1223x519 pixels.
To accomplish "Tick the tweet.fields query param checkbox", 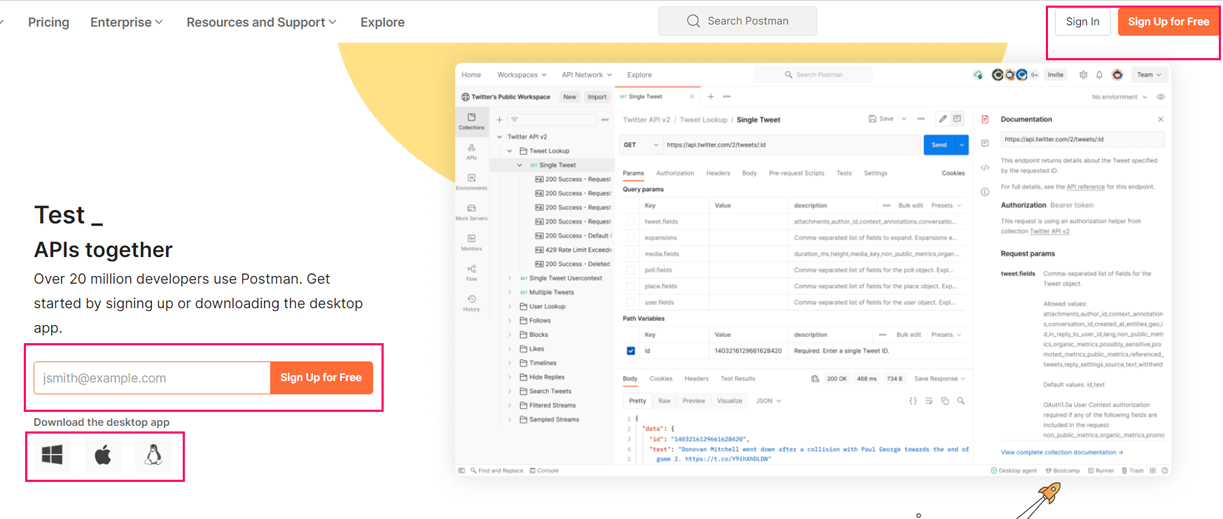I will (631, 221).
